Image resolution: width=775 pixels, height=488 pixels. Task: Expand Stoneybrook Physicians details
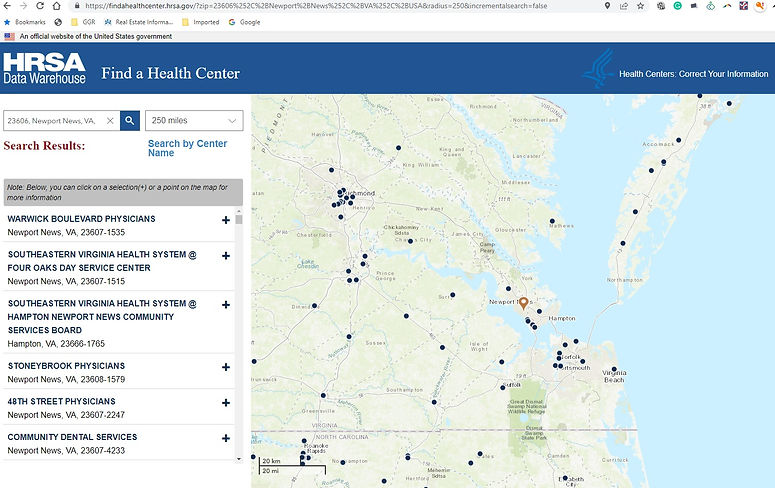[x=226, y=367]
